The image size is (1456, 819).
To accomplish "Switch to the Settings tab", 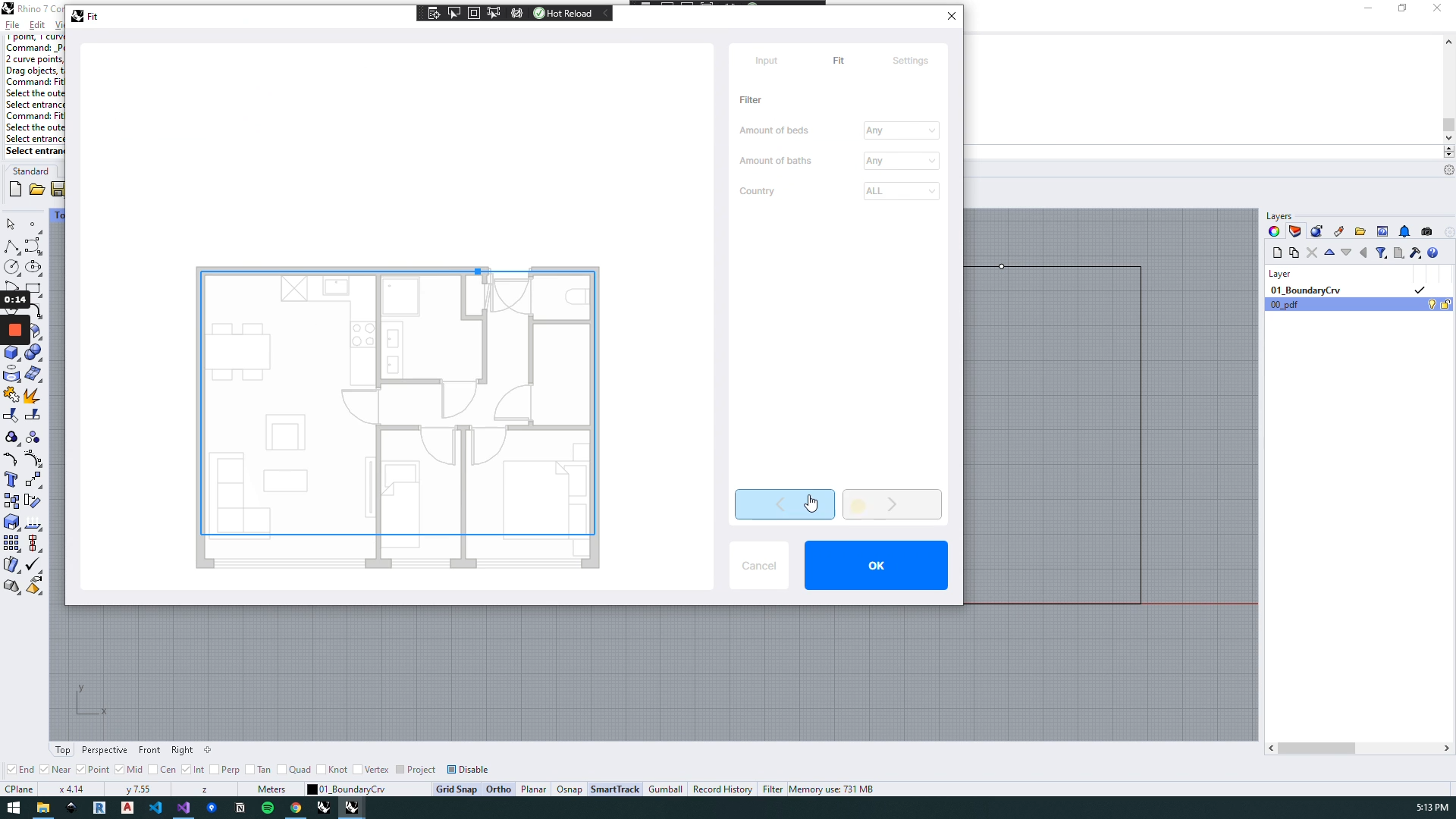I will pyautogui.click(x=910, y=61).
